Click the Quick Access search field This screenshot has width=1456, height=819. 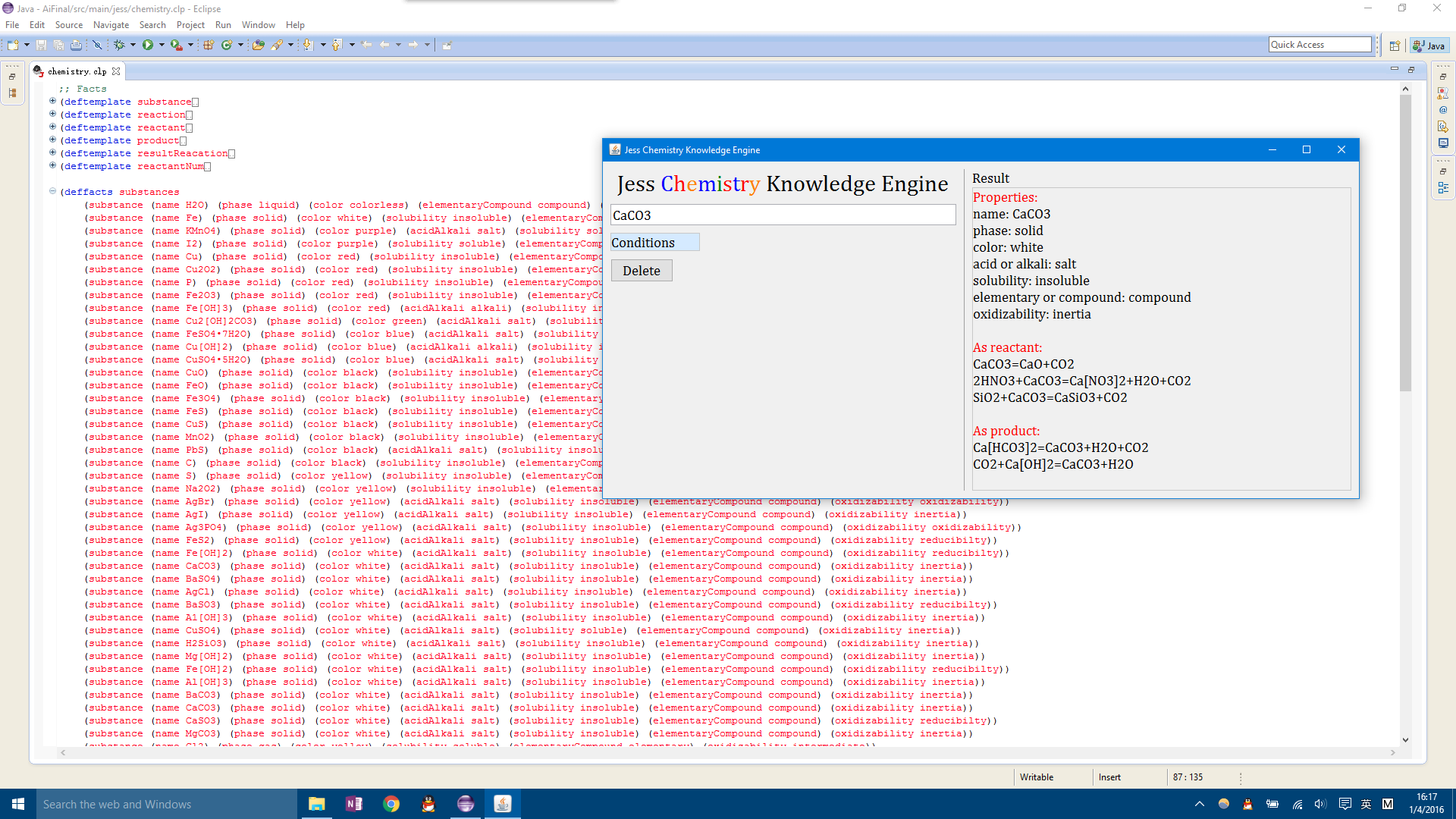point(1320,45)
